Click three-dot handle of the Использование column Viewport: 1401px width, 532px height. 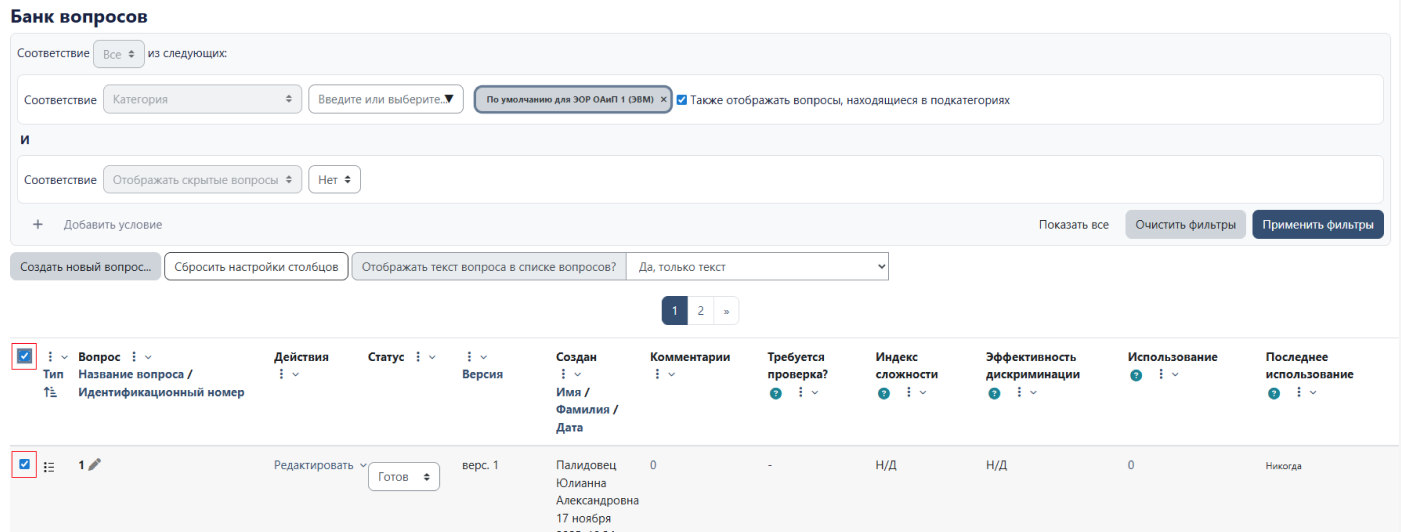click(1161, 375)
